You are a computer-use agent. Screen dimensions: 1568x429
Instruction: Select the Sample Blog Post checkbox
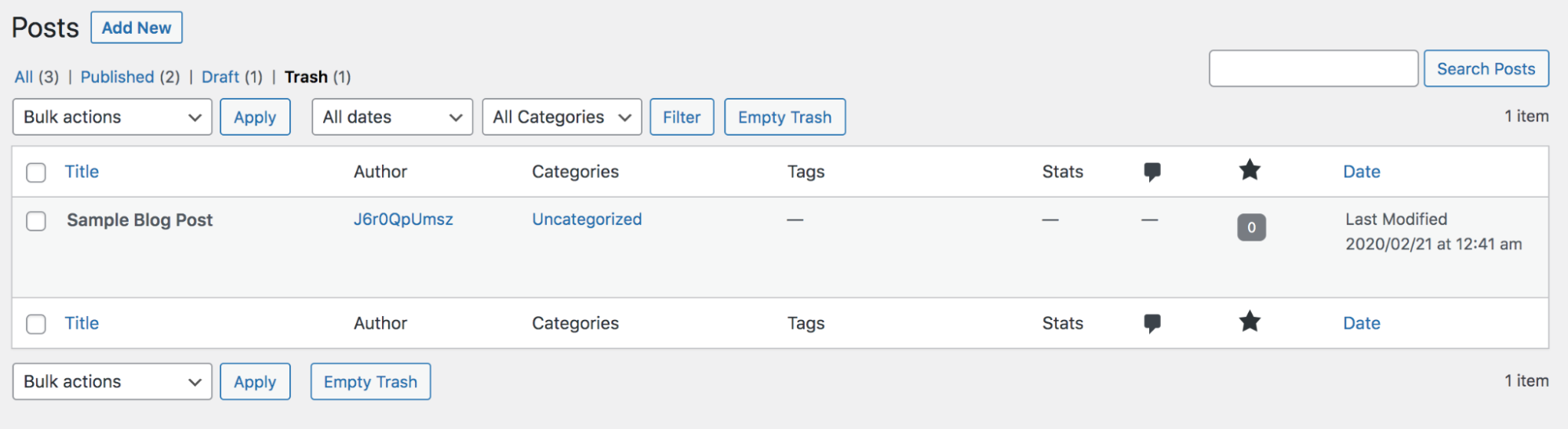[36, 221]
